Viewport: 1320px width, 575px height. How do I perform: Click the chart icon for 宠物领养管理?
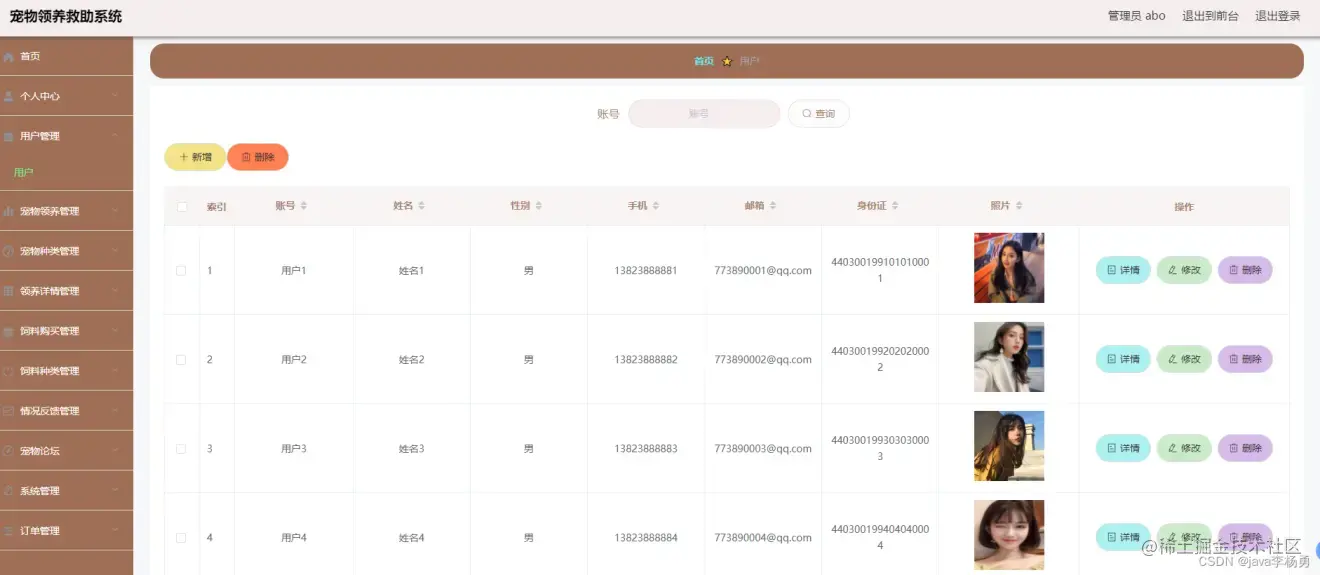pyautogui.click(x=9, y=212)
